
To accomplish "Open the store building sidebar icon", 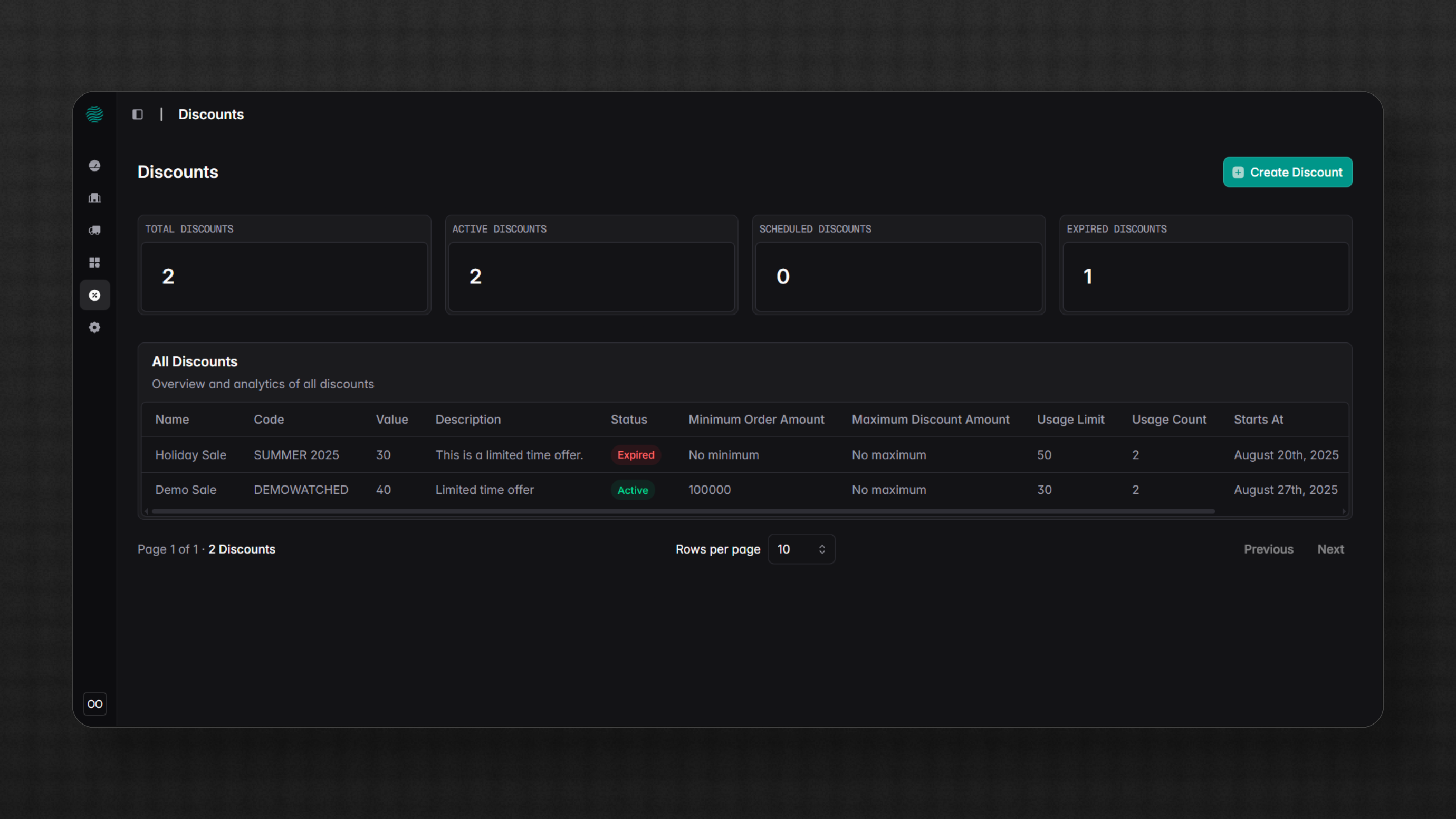I will (94, 198).
